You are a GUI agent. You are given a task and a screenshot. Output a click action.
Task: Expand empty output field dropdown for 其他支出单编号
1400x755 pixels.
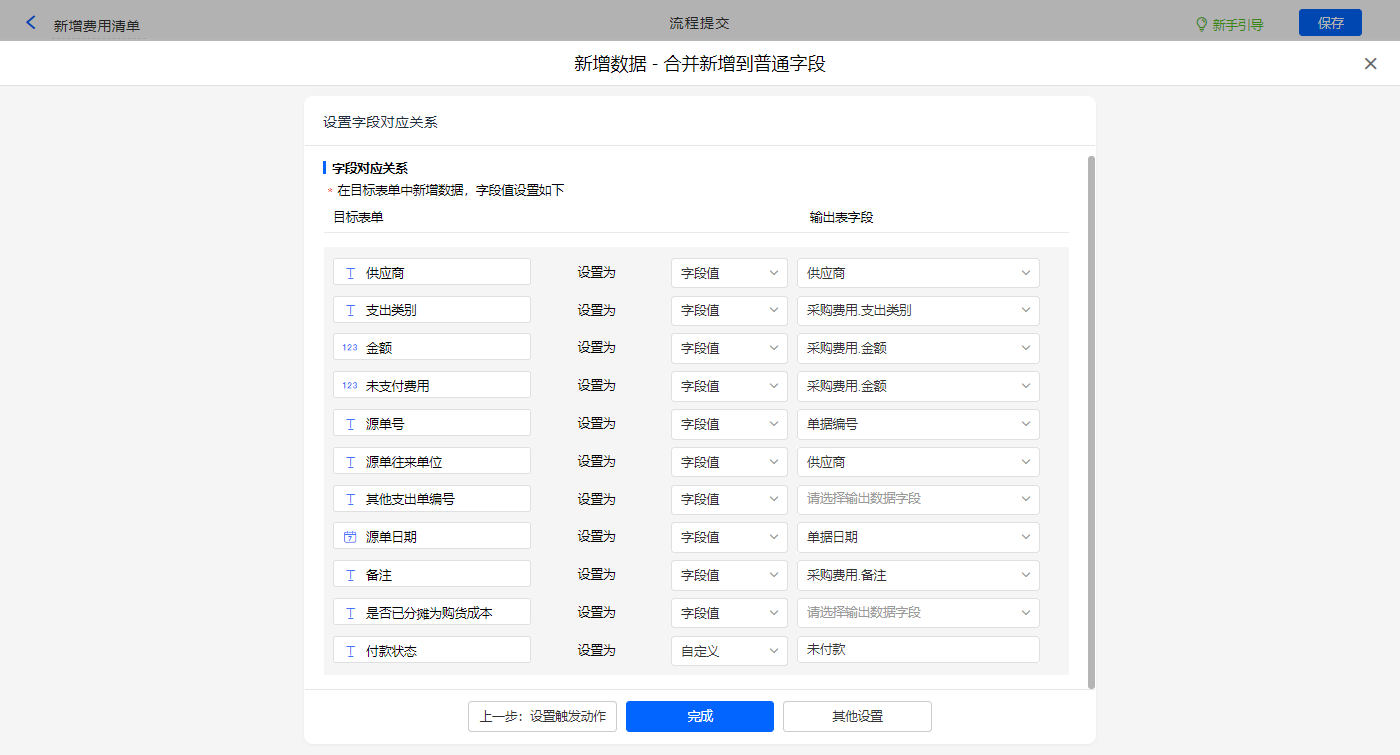[x=917, y=499]
